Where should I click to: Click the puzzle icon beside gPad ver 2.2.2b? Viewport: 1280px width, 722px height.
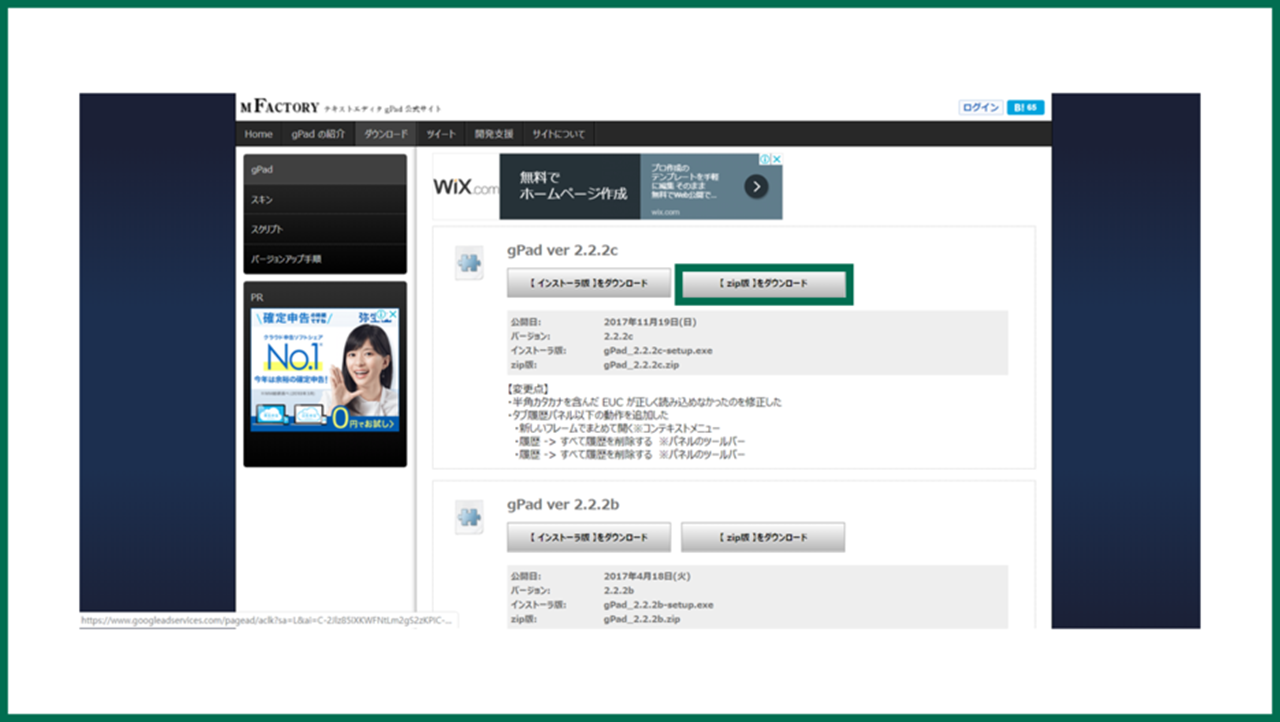(469, 517)
